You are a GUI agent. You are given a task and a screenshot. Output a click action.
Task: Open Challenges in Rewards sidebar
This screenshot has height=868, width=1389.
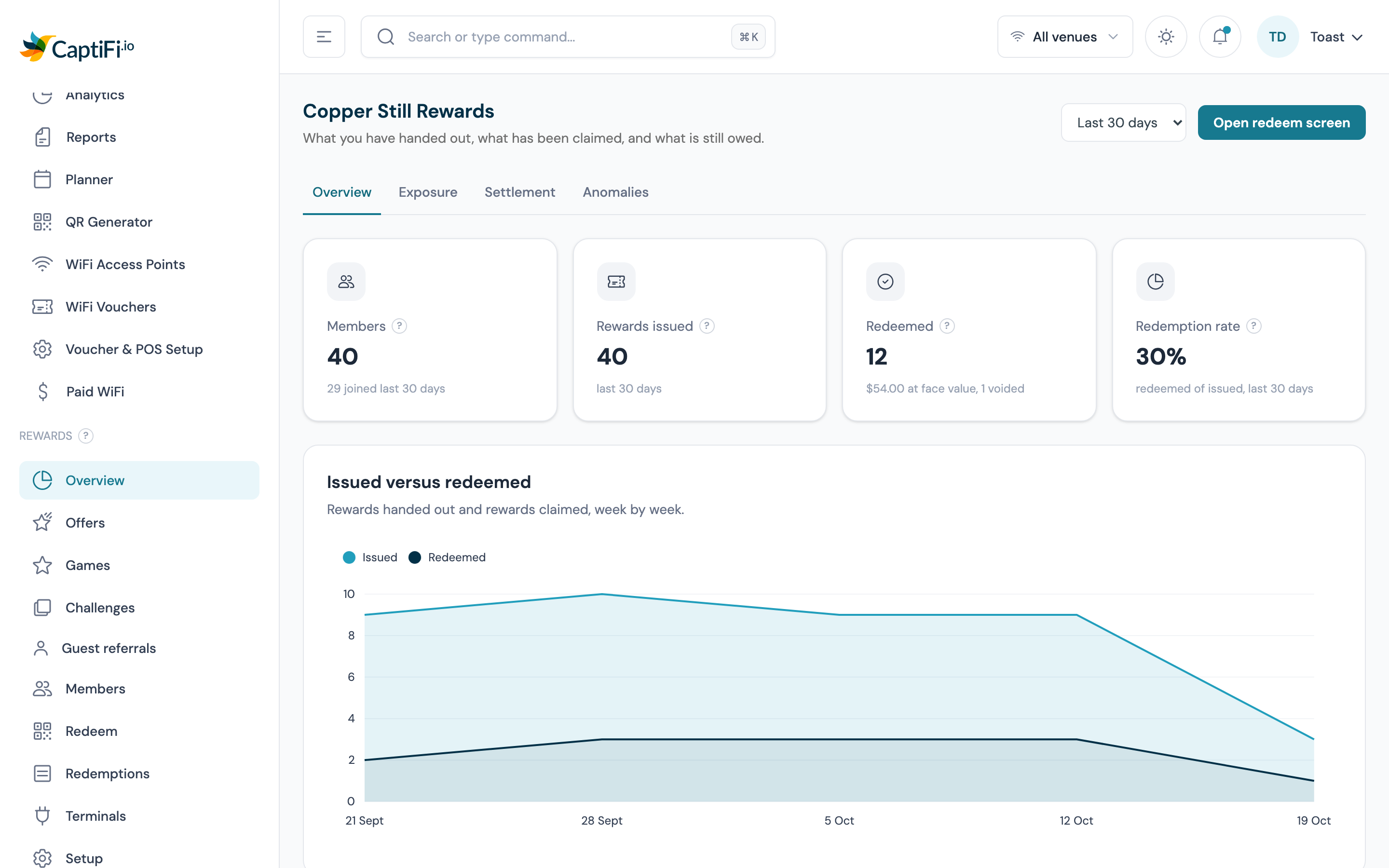139,608
